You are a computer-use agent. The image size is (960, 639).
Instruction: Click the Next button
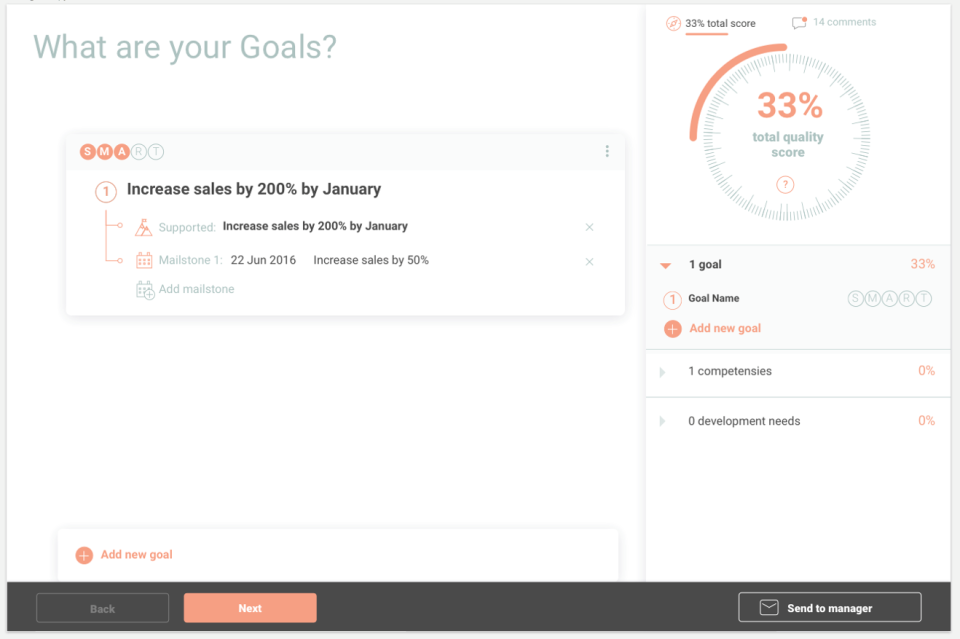coord(250,608)
